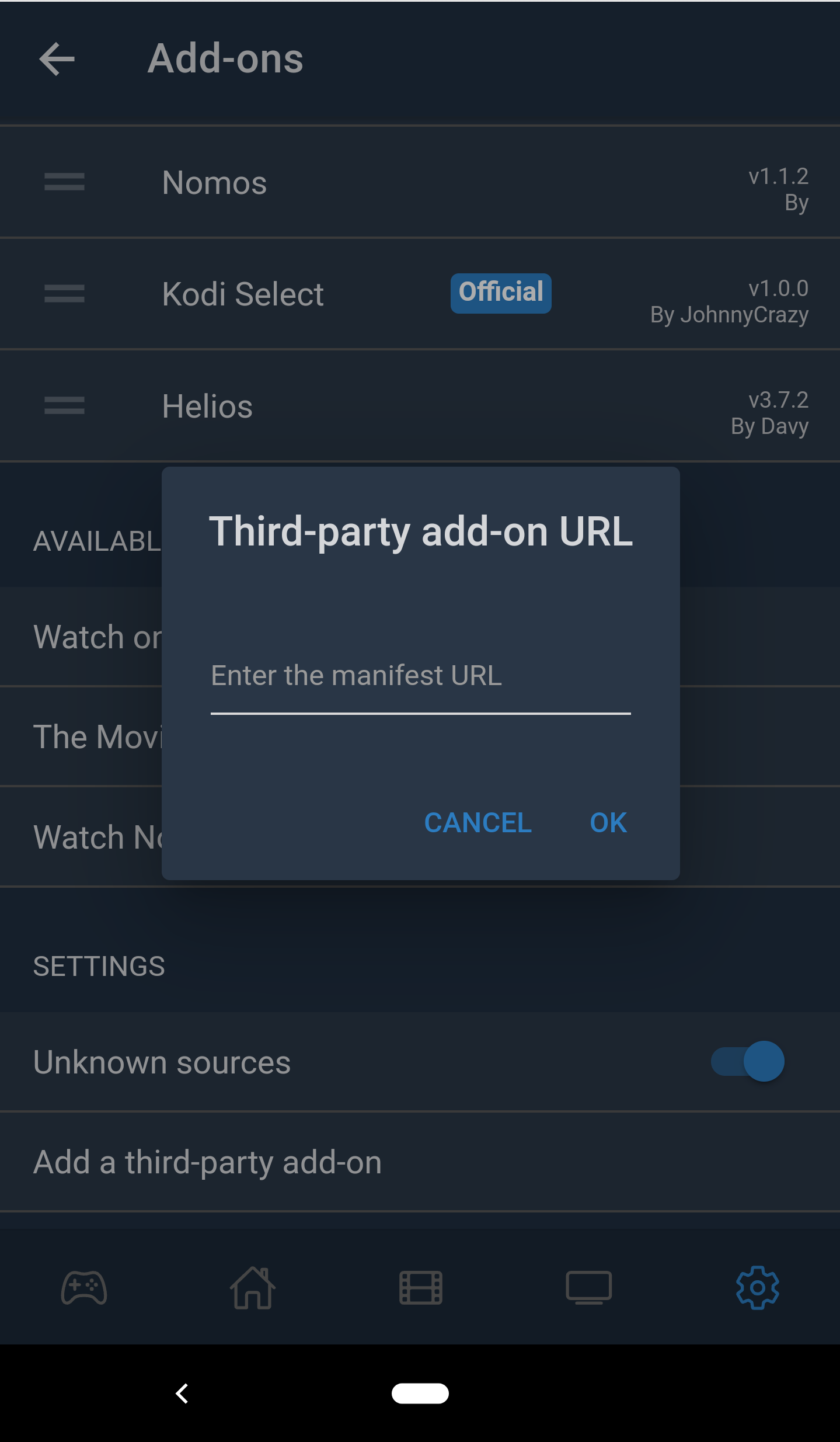Open the Helios add-on entry

point(420,406)
